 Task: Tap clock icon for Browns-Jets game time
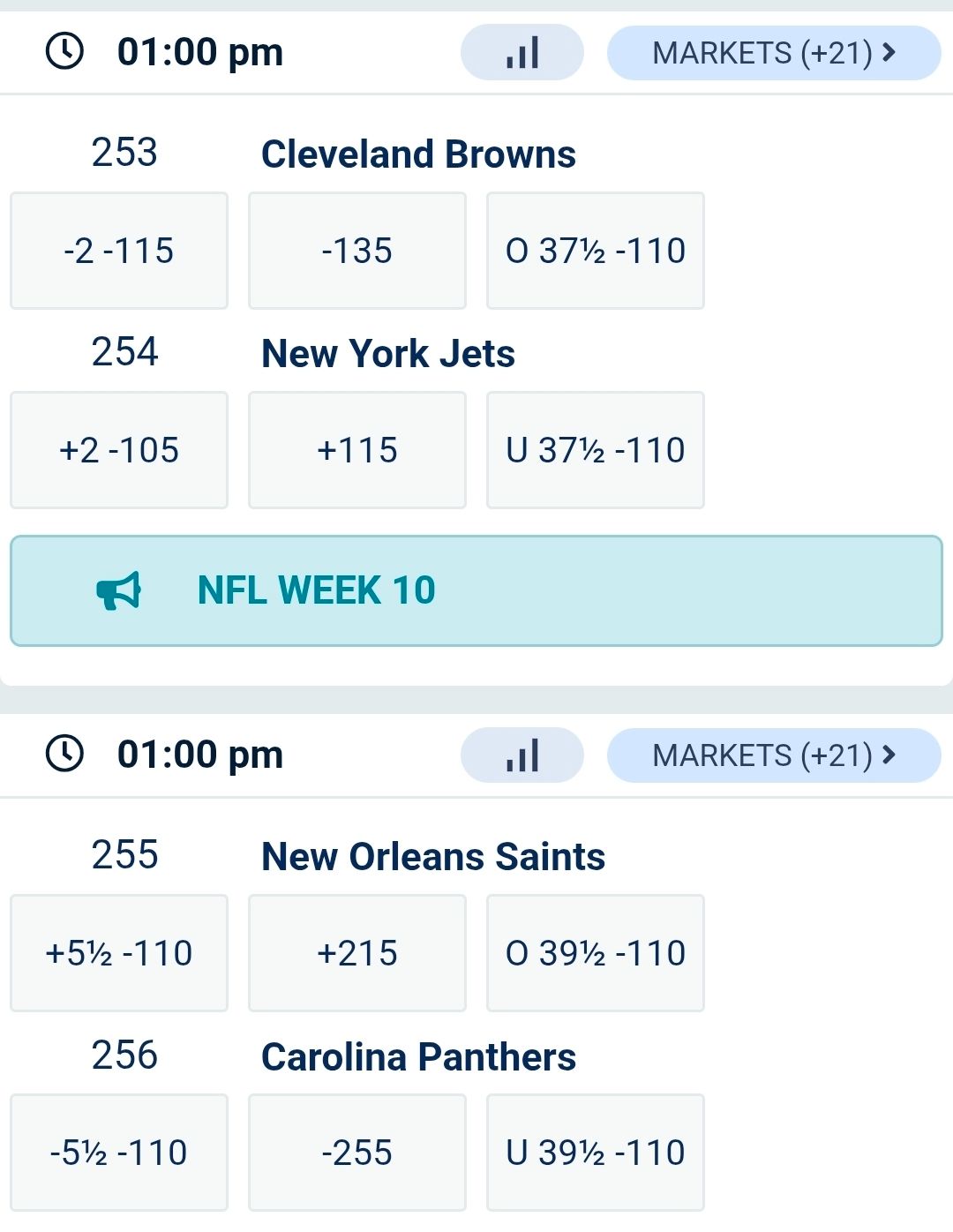[x=64, y=52]
